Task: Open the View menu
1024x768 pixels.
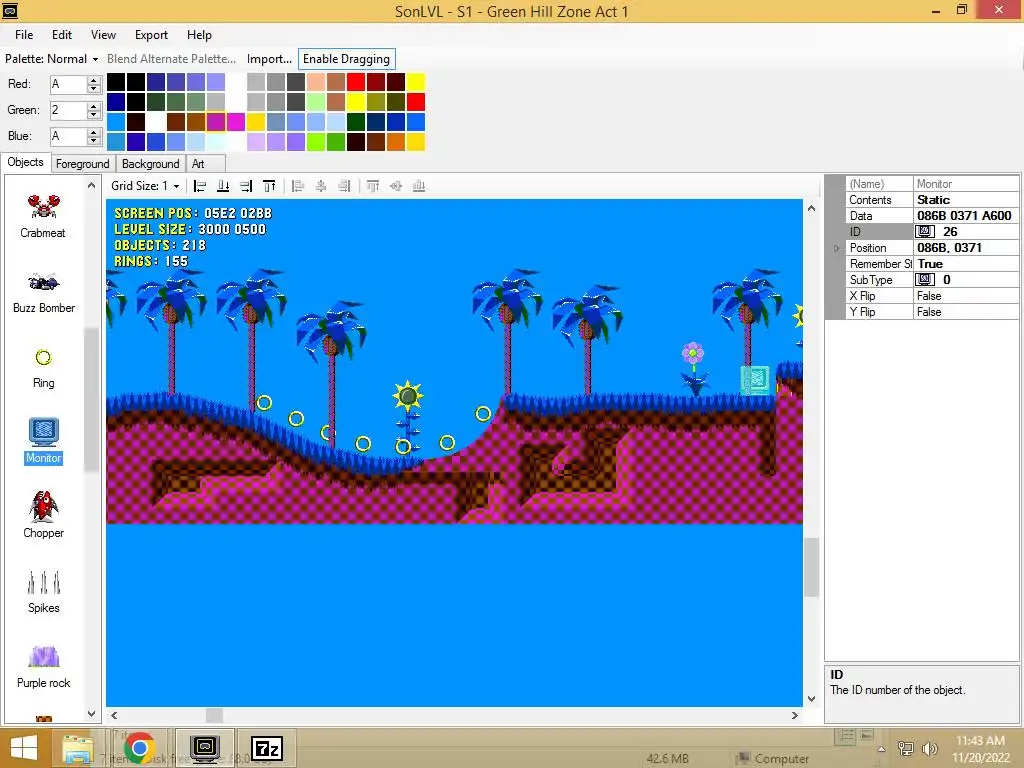Action: 103,35
